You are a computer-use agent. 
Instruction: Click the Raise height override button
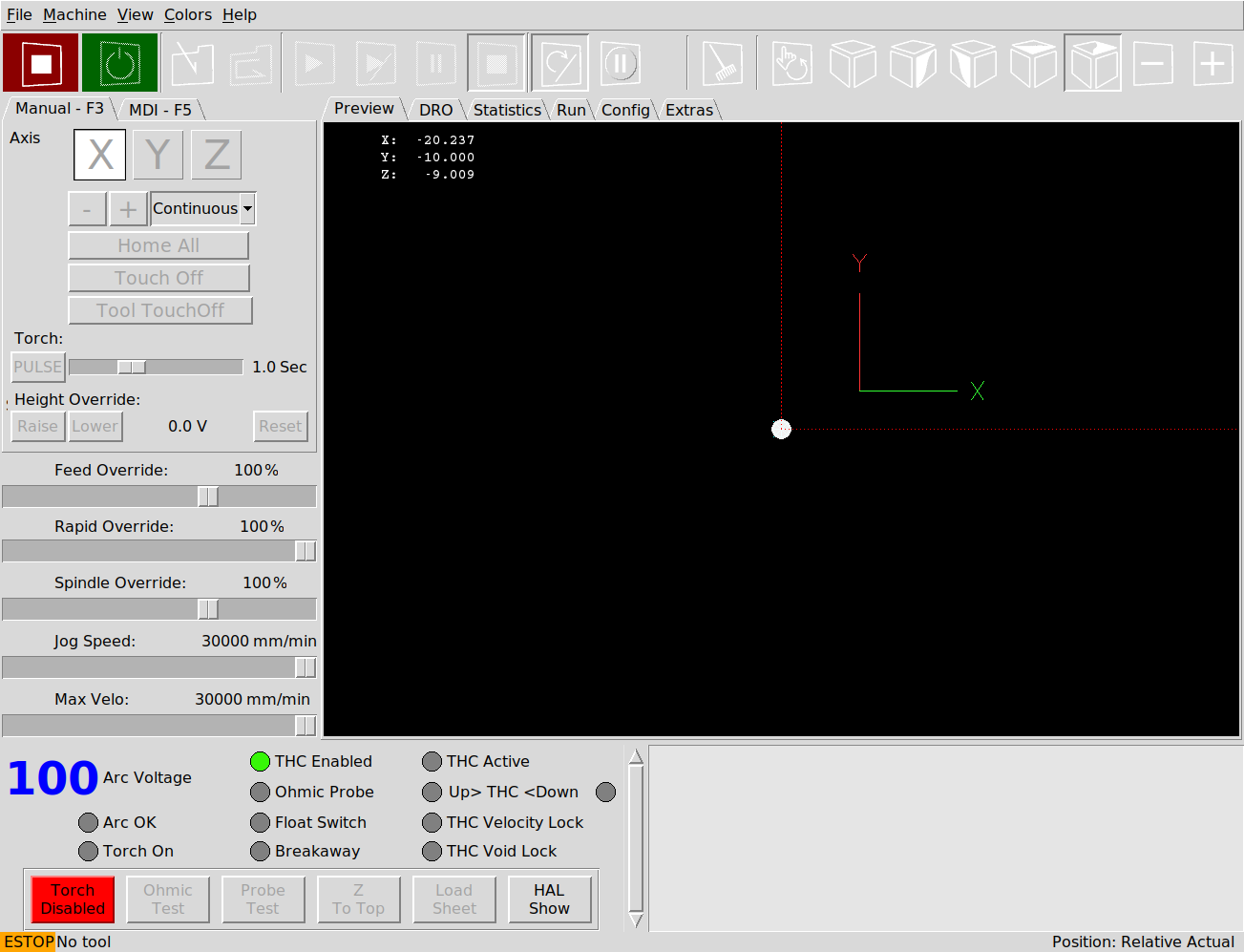click(x=37, y=426)
